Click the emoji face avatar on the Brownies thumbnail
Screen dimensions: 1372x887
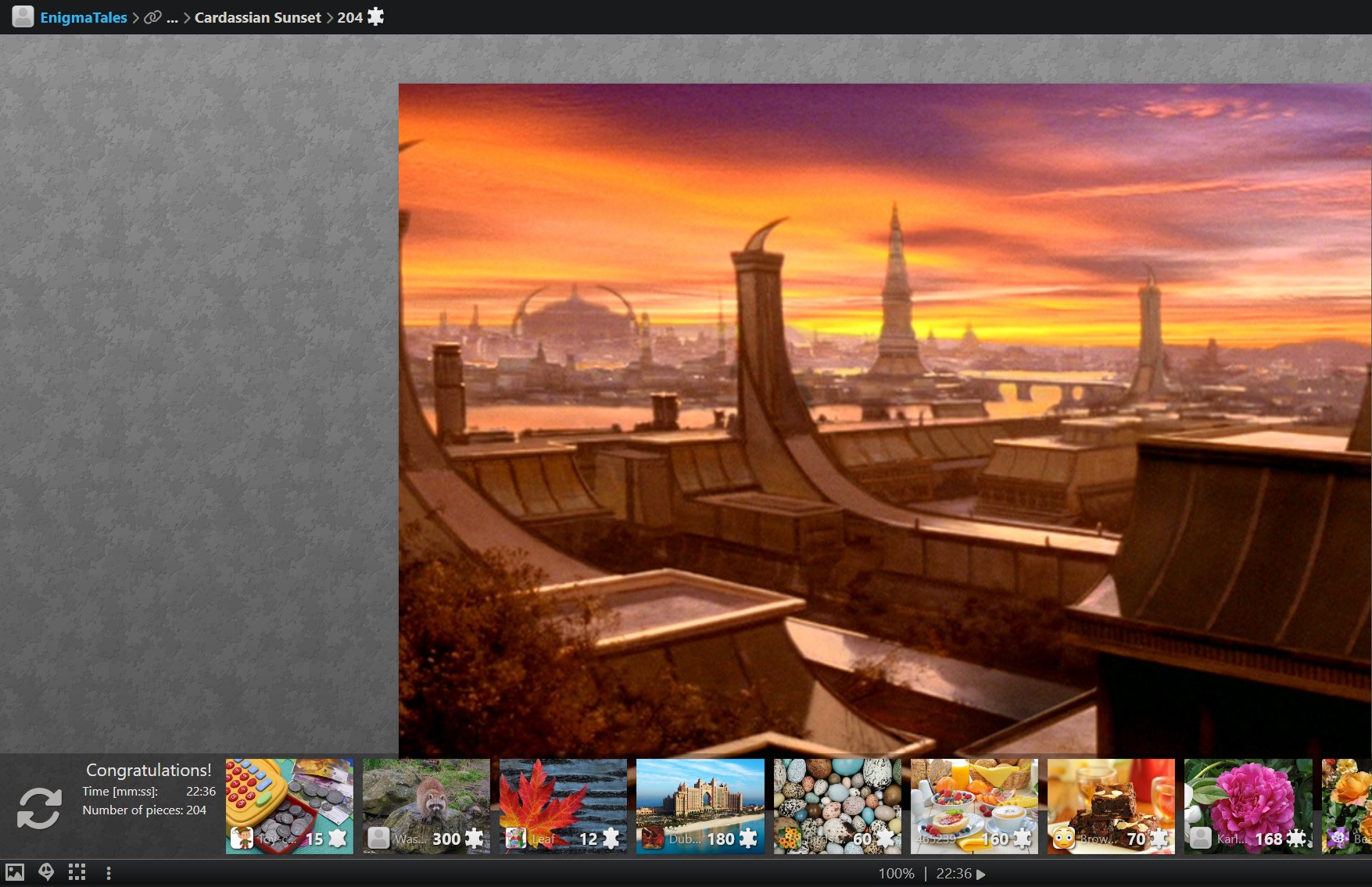[1063, 839]
